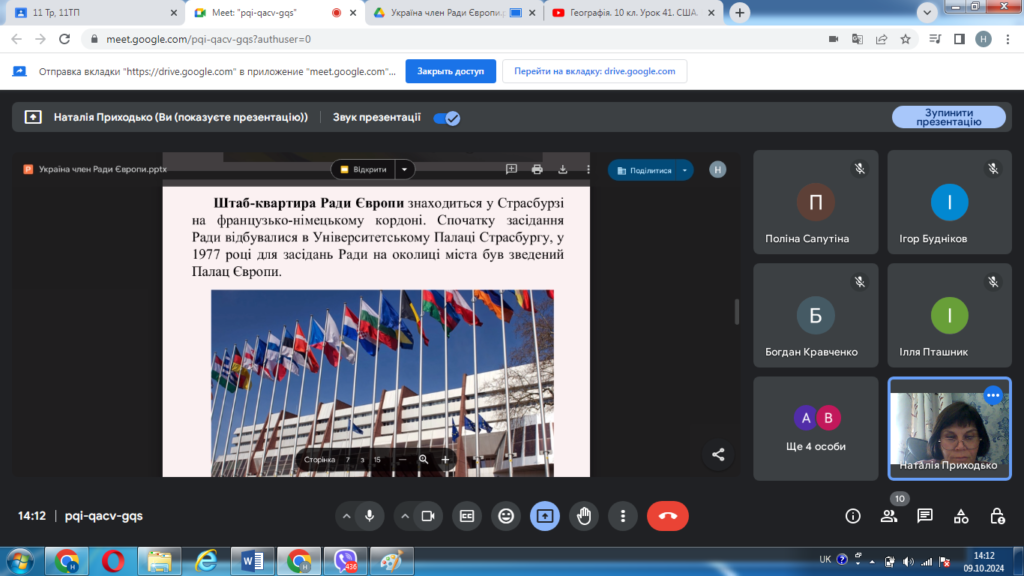Open the emoji reactions panel
The image size is (1024, 576).
pos(506,516)
